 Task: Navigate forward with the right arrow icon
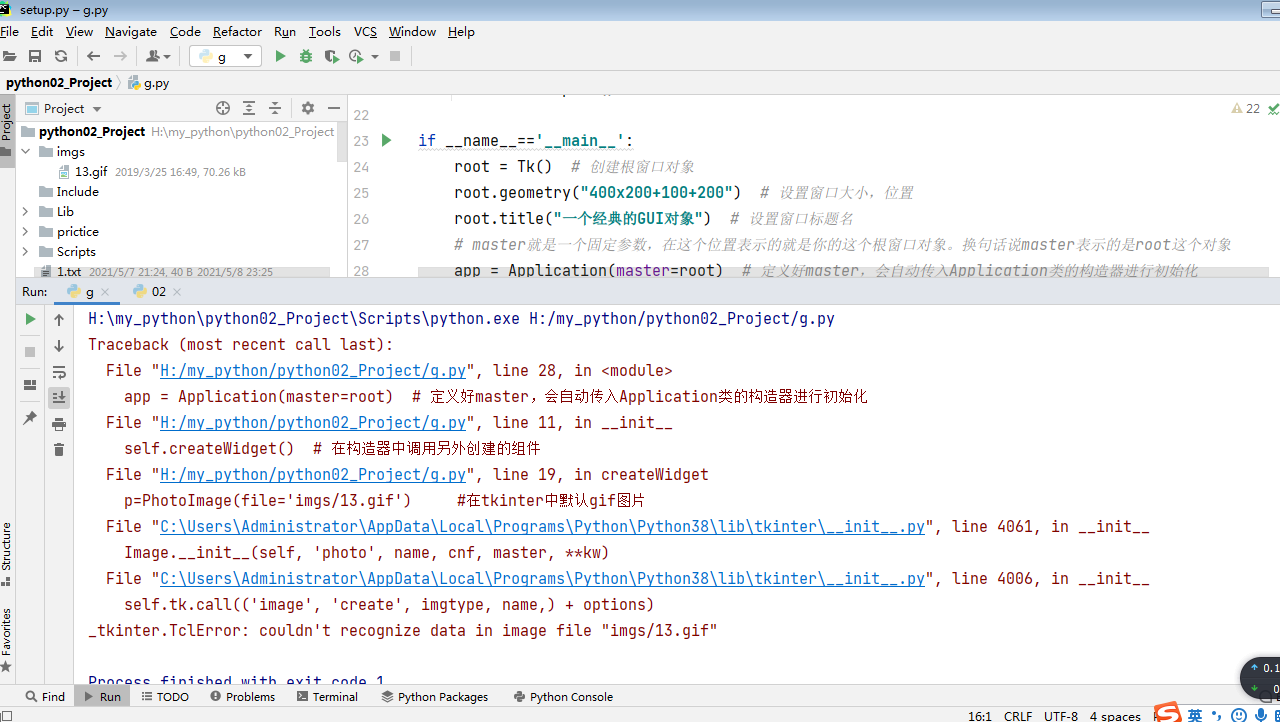[x=120, y=57]
